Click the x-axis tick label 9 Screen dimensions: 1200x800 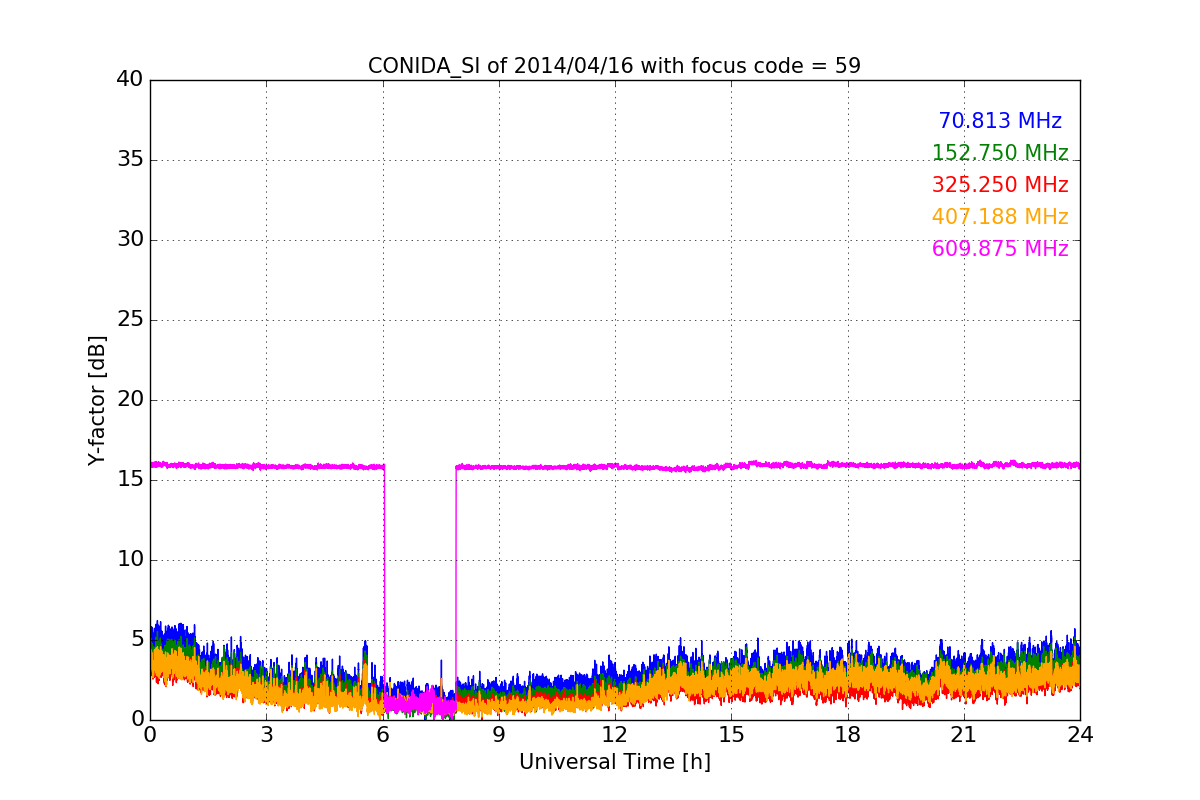pos(499,735)
